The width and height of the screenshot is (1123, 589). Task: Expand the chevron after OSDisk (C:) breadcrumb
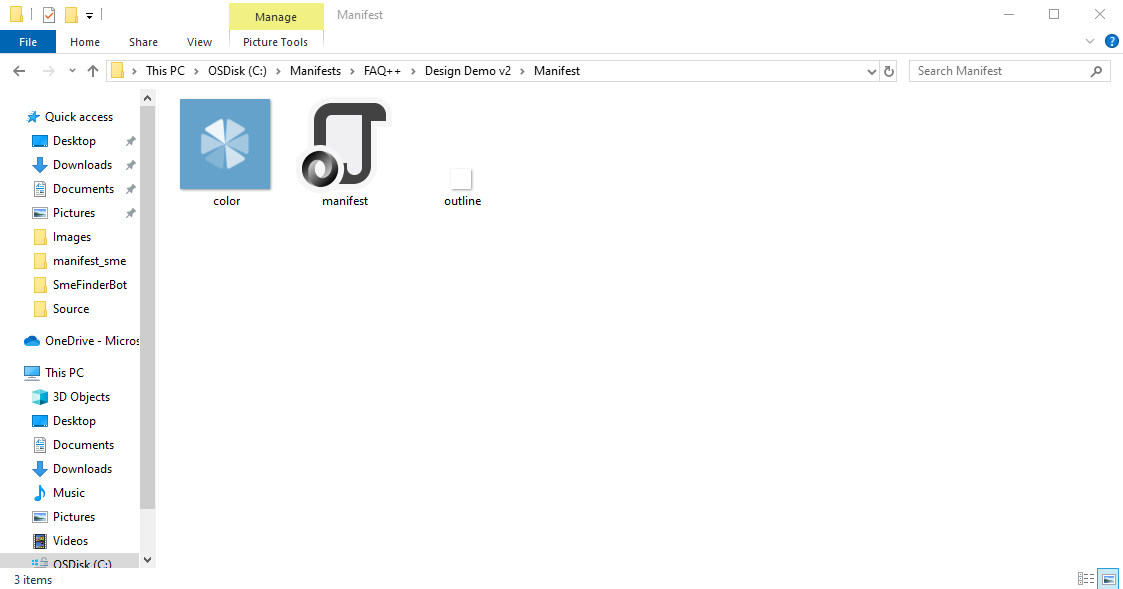click(279, 71)
